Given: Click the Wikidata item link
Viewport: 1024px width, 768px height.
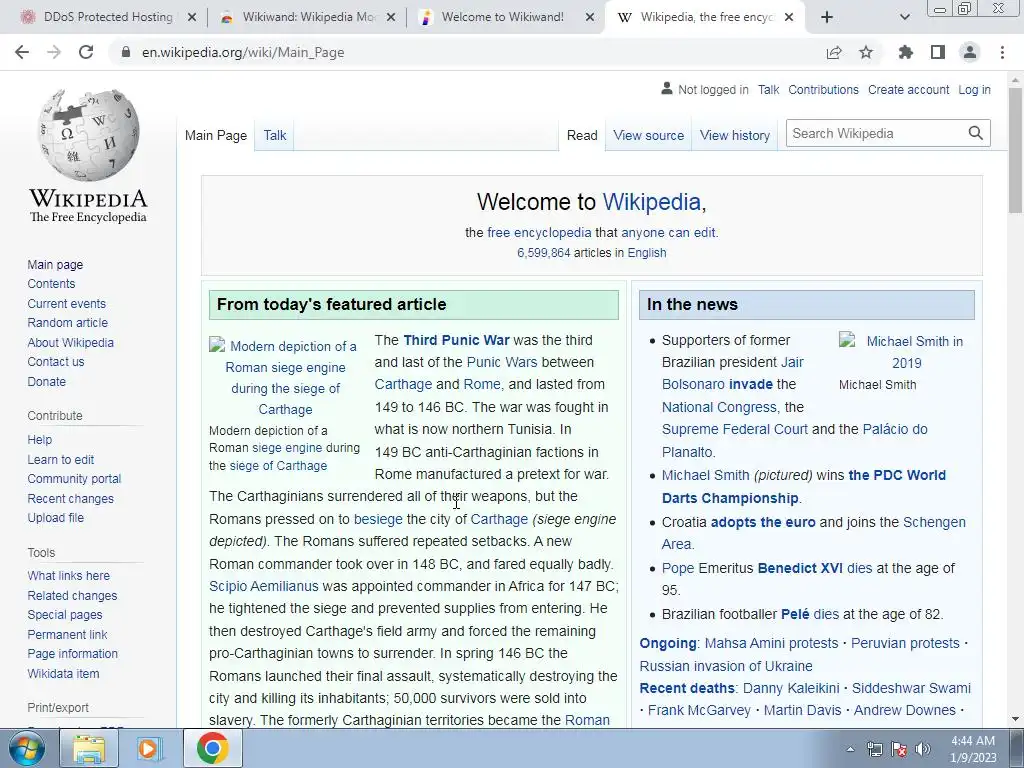Looking at the screenshot, I should (63, 673).
